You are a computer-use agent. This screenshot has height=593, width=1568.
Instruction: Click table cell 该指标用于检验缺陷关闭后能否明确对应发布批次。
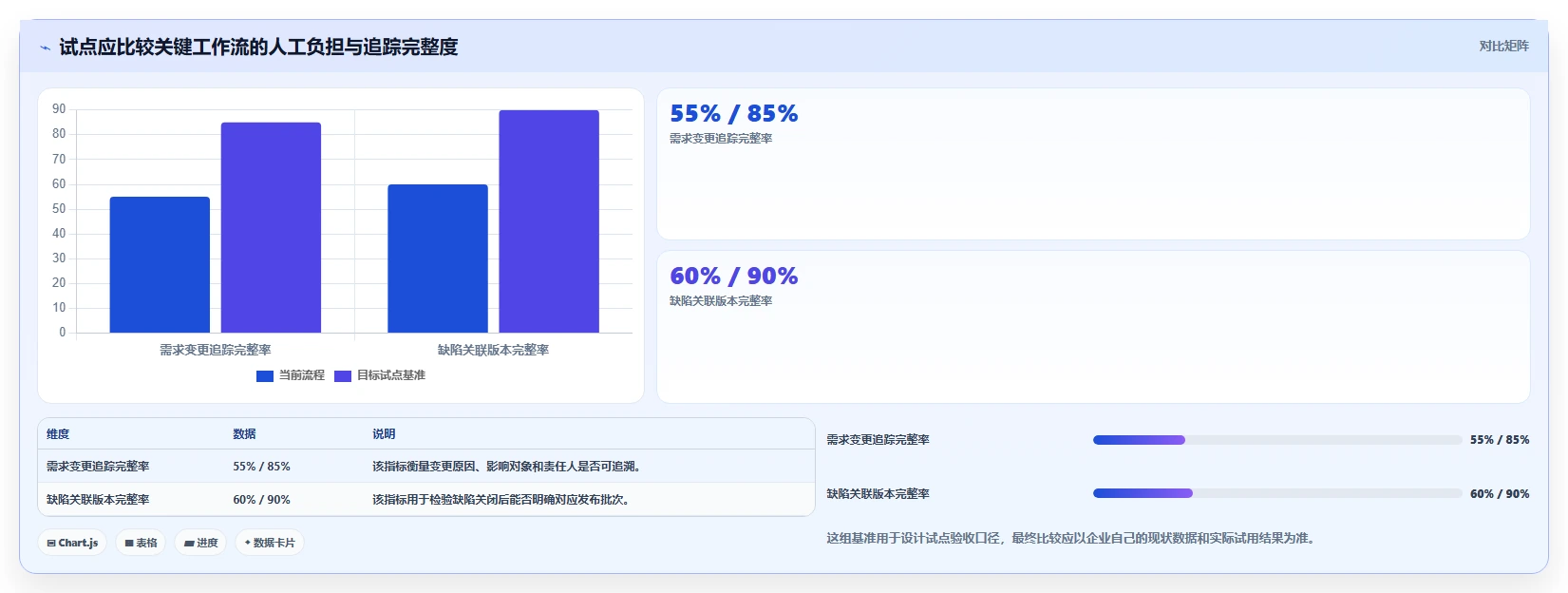503,500
